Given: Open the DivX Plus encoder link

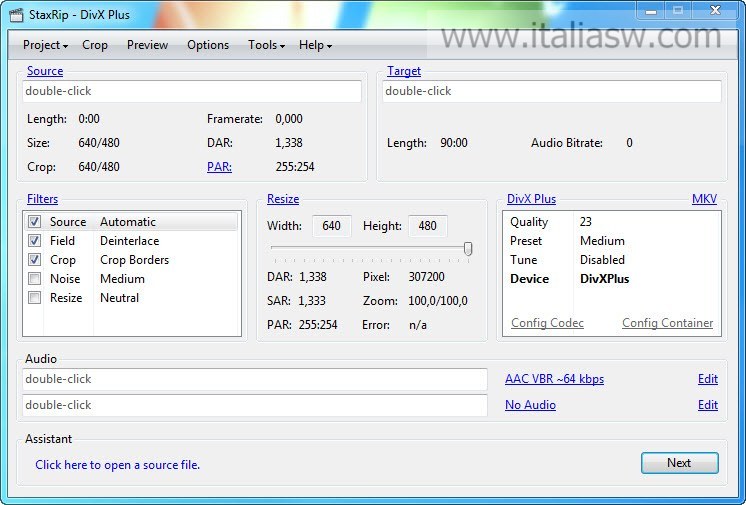Looking at the screenshot, I should (x=531, y=199).
